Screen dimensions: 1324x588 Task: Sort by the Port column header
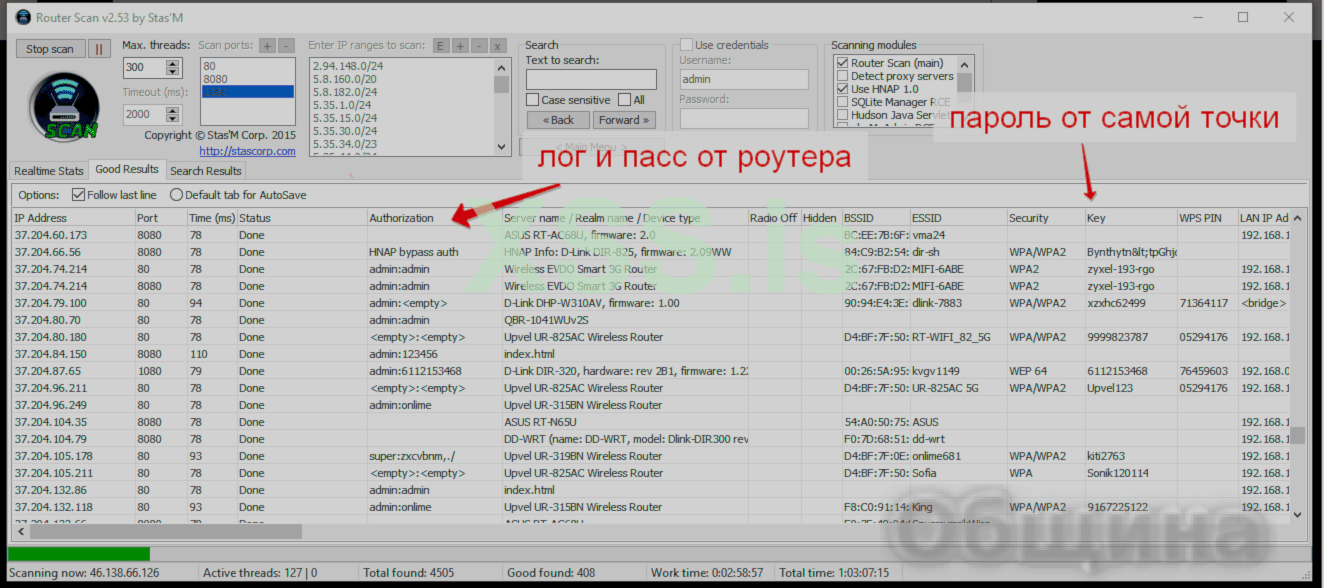tap(161, 218)
